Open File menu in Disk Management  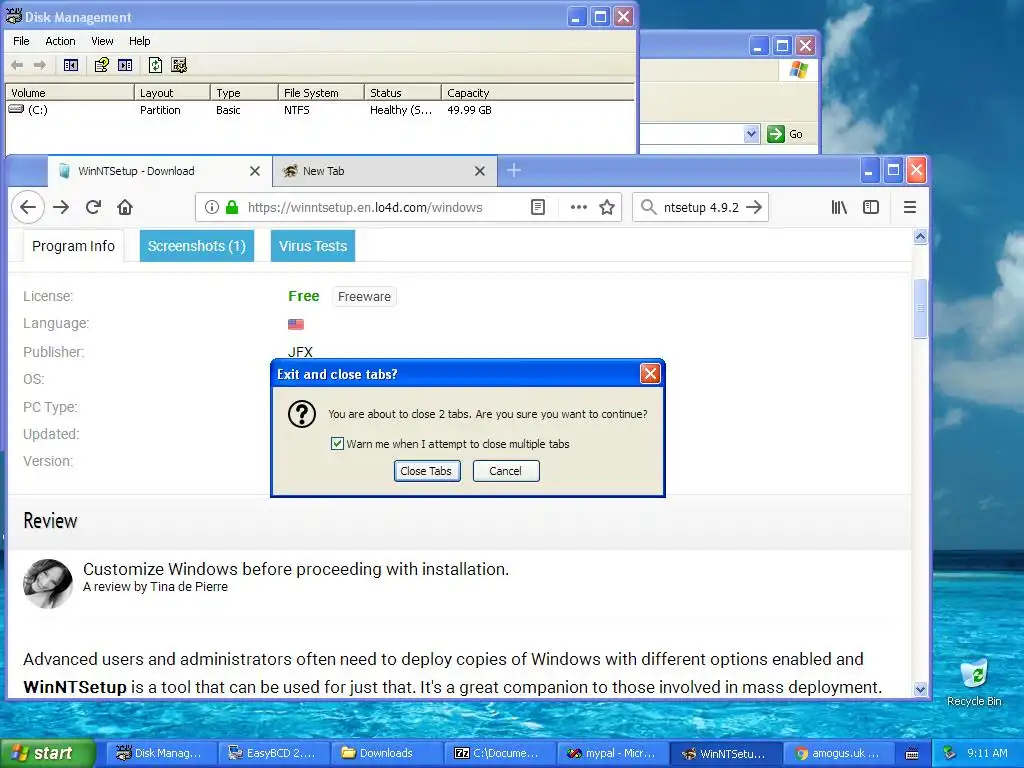tap(21, 40)
